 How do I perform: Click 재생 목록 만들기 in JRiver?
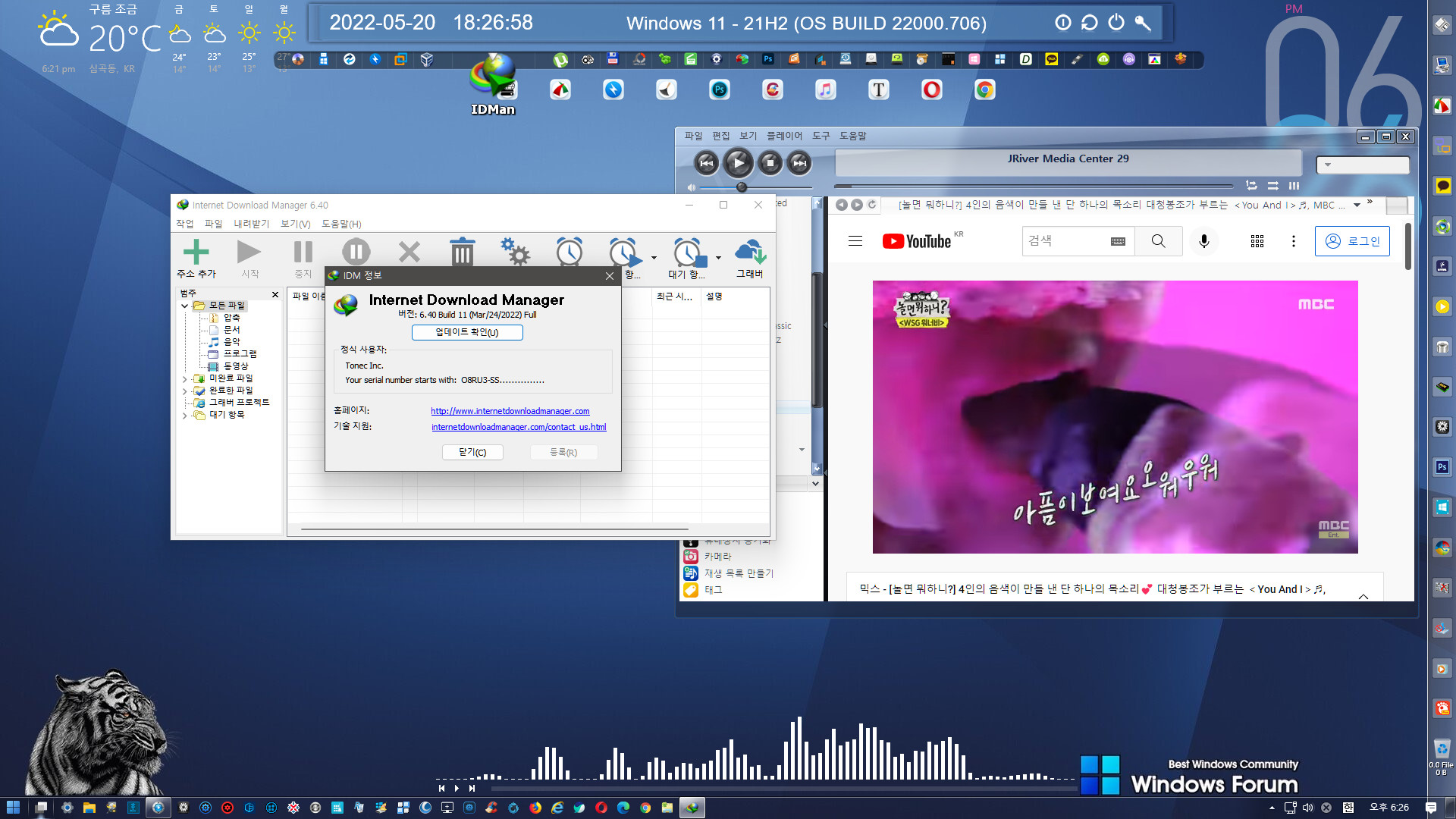click(x=739, y=573)
